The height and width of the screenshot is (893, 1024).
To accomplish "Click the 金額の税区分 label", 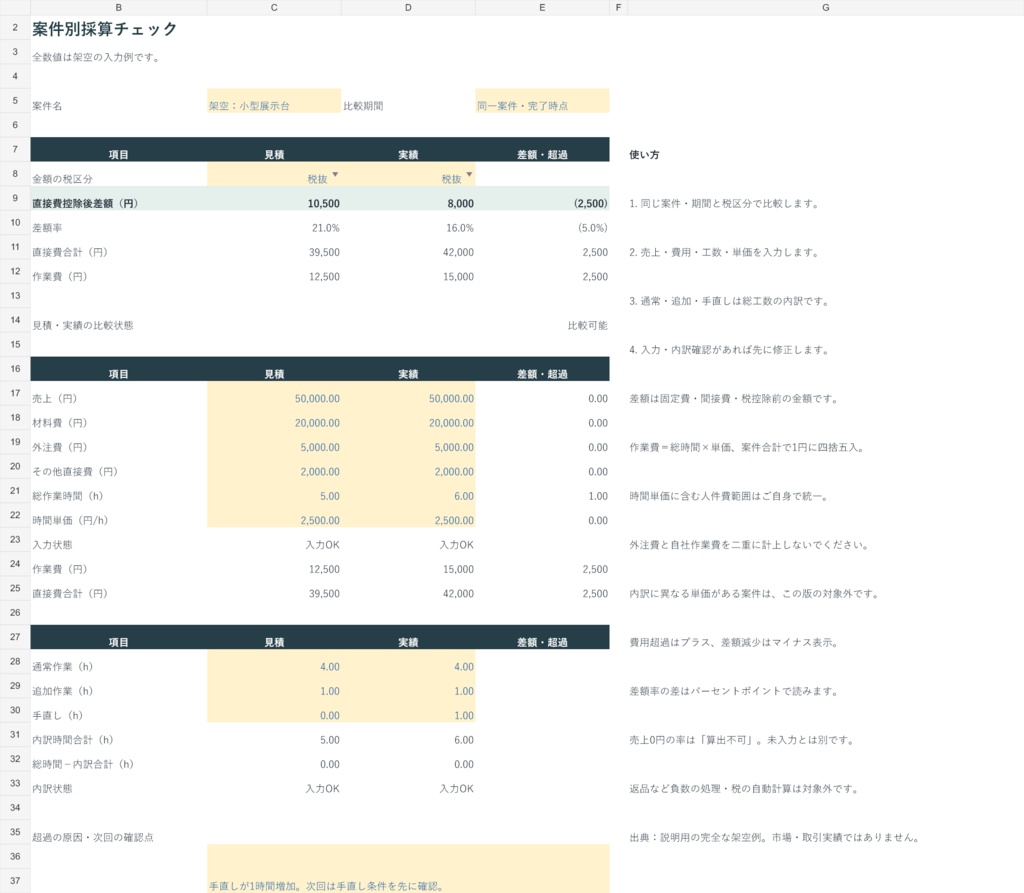I will pyautogui.click(x=63, y=179).
